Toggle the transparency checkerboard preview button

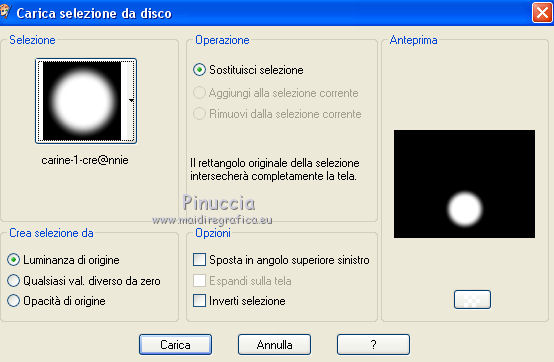pyautogui.click(x=472, y=299)
